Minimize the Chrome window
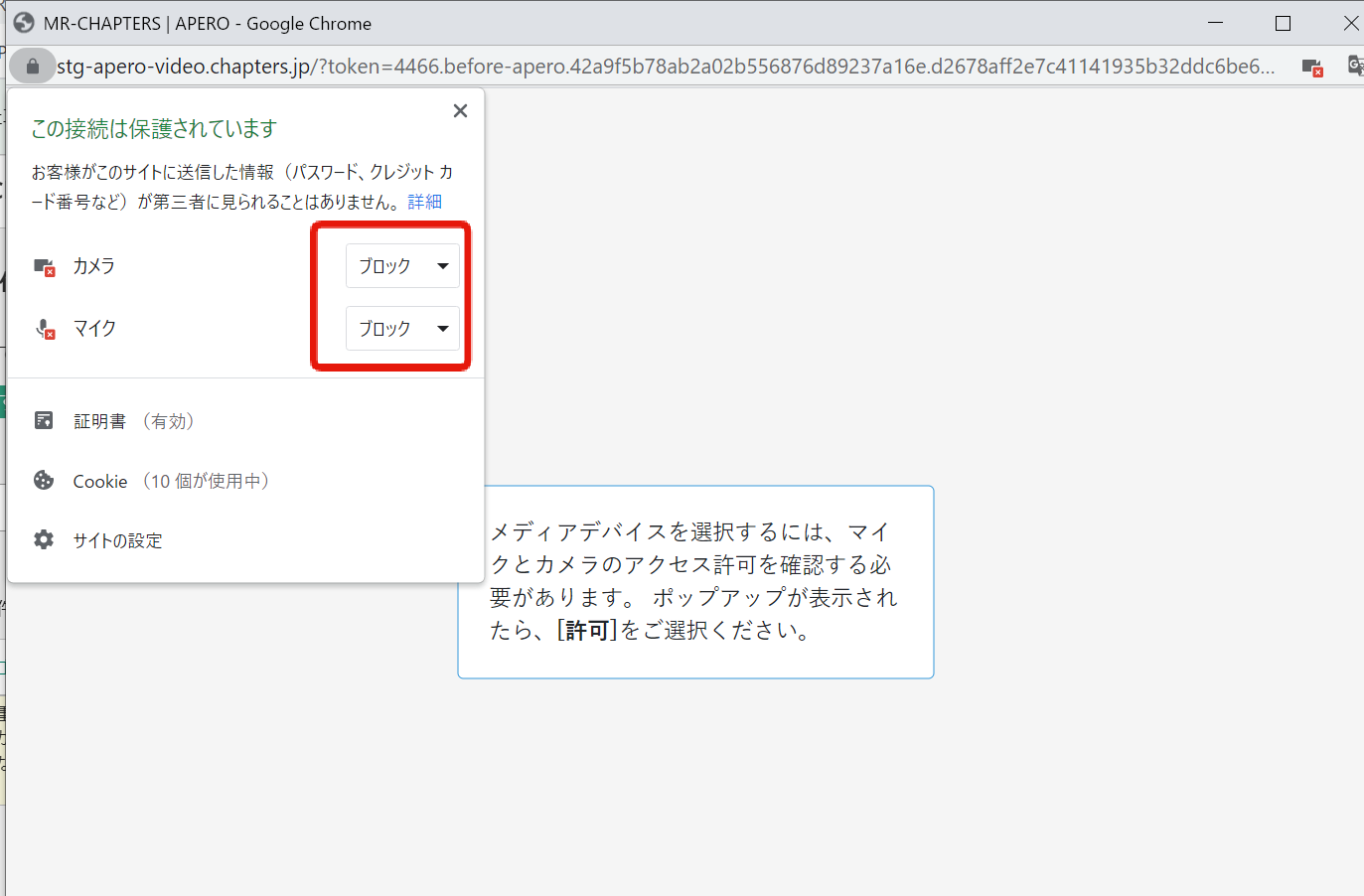 point(1215,23)
